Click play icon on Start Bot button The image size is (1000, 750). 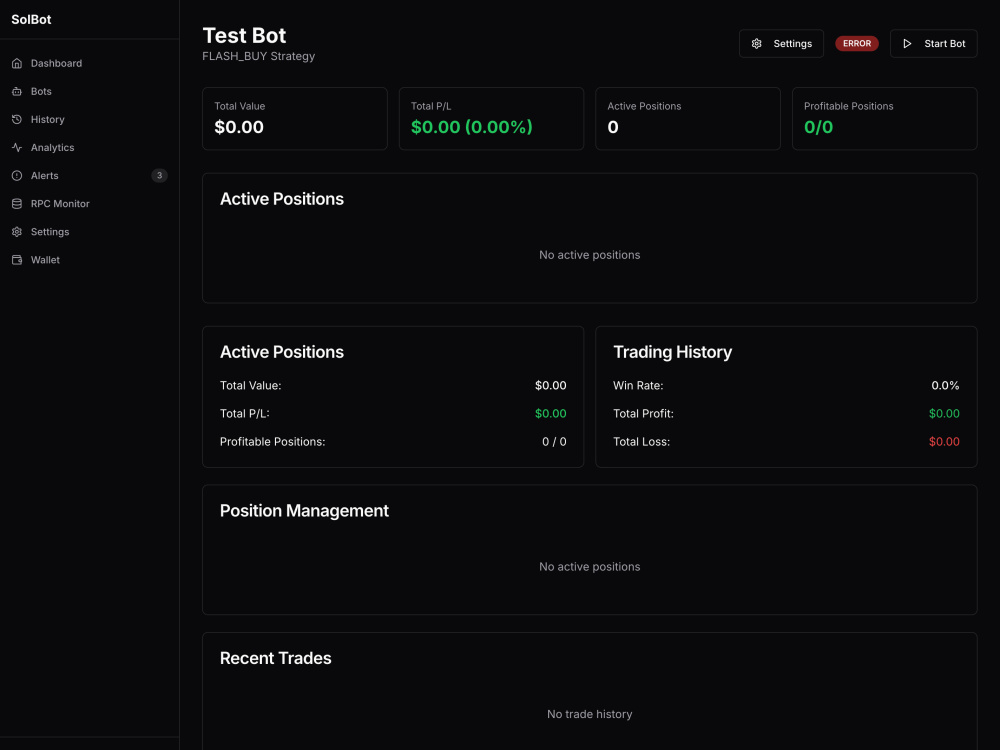pyautogui.click(x=907, y=43)
